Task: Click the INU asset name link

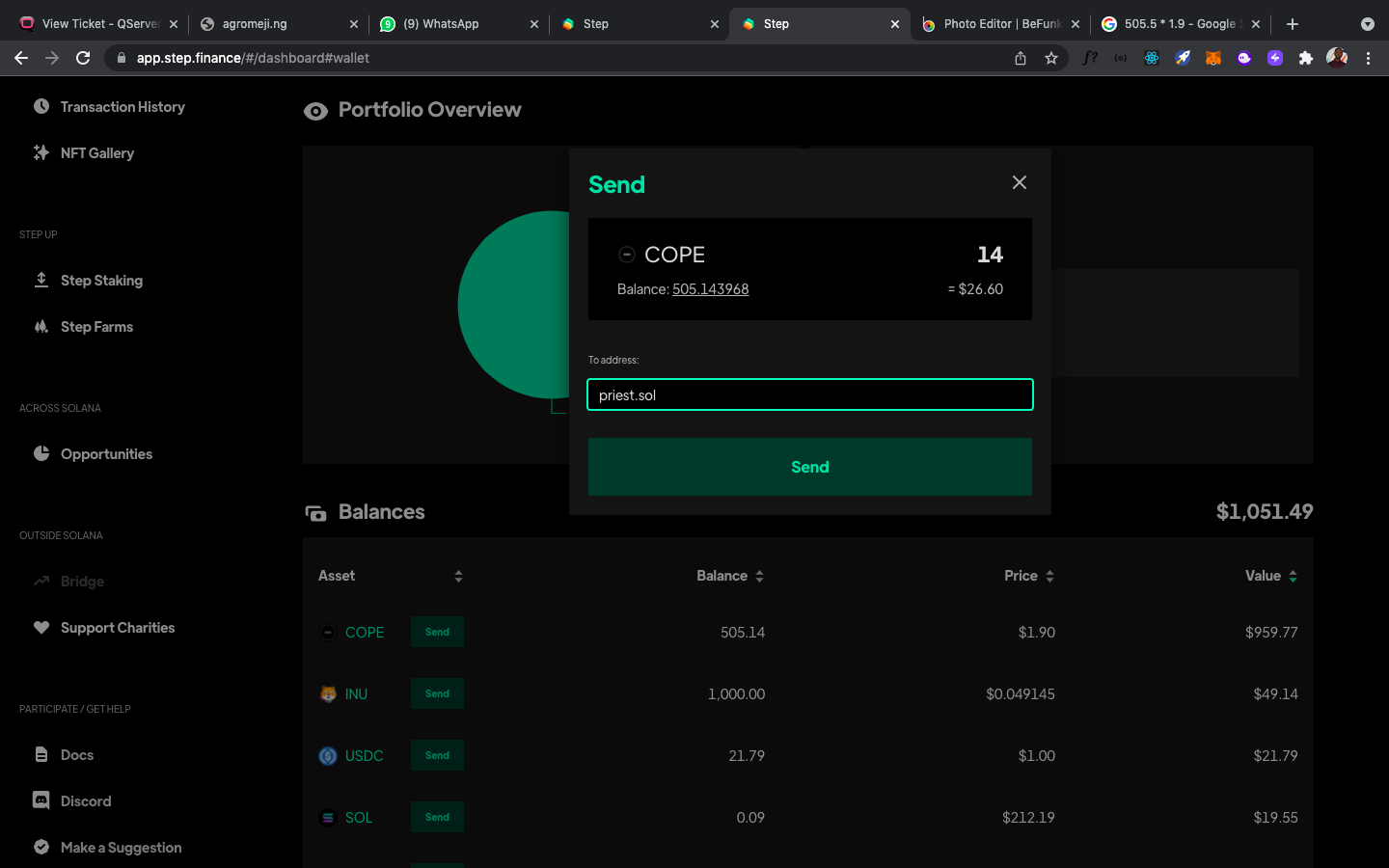Action: click(x=356, y=694)
